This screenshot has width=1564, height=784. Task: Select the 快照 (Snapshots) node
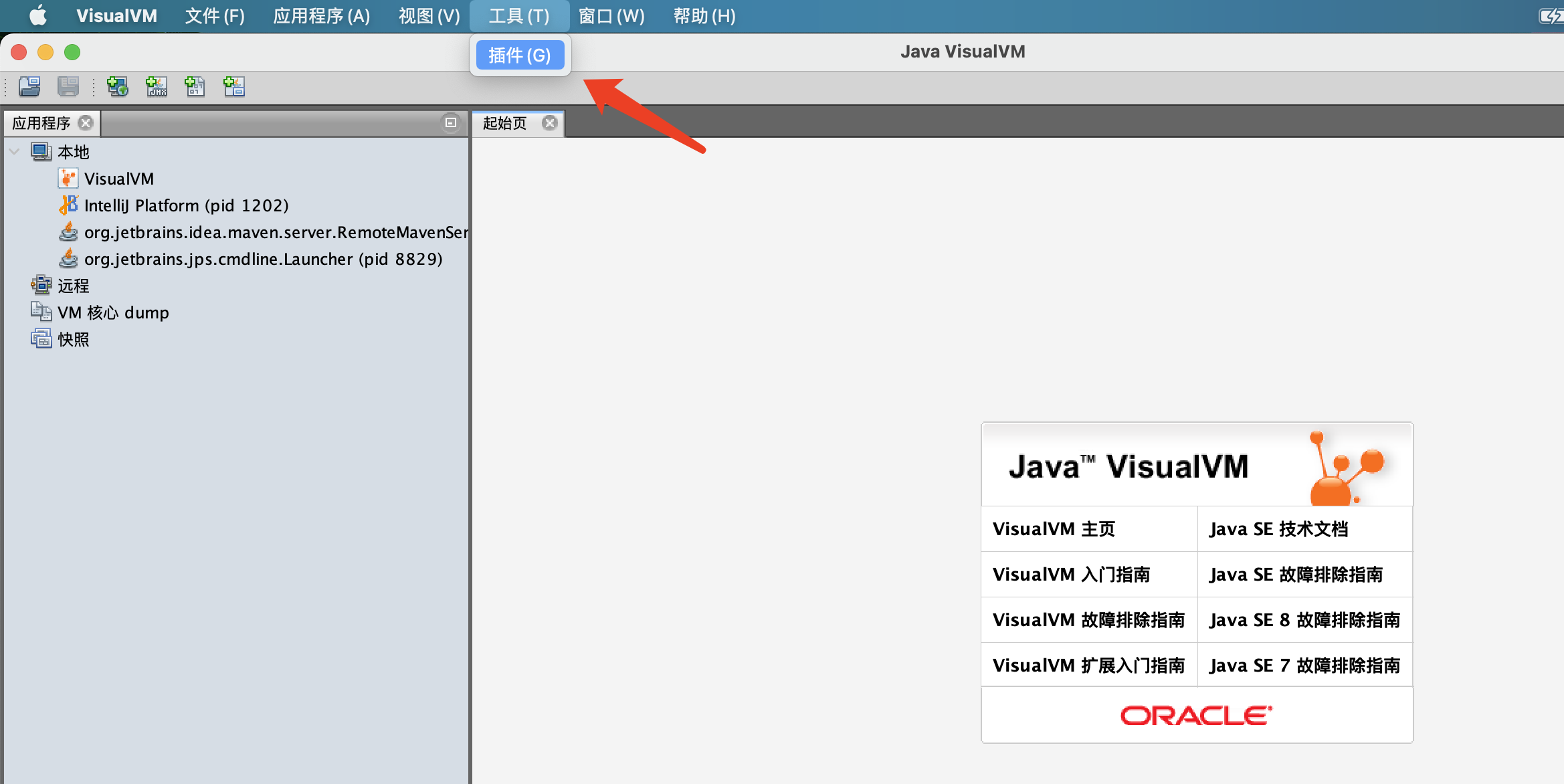(x=74, y=339)
